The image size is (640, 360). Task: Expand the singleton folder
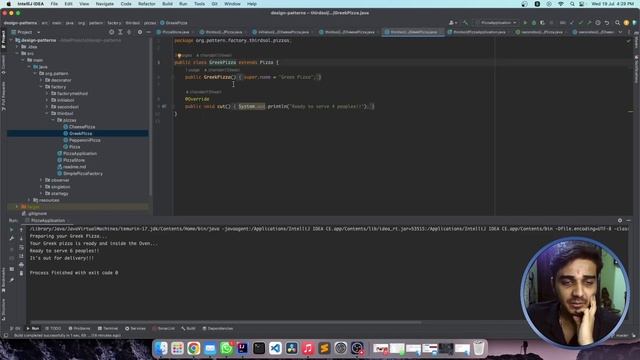[41, 187]
